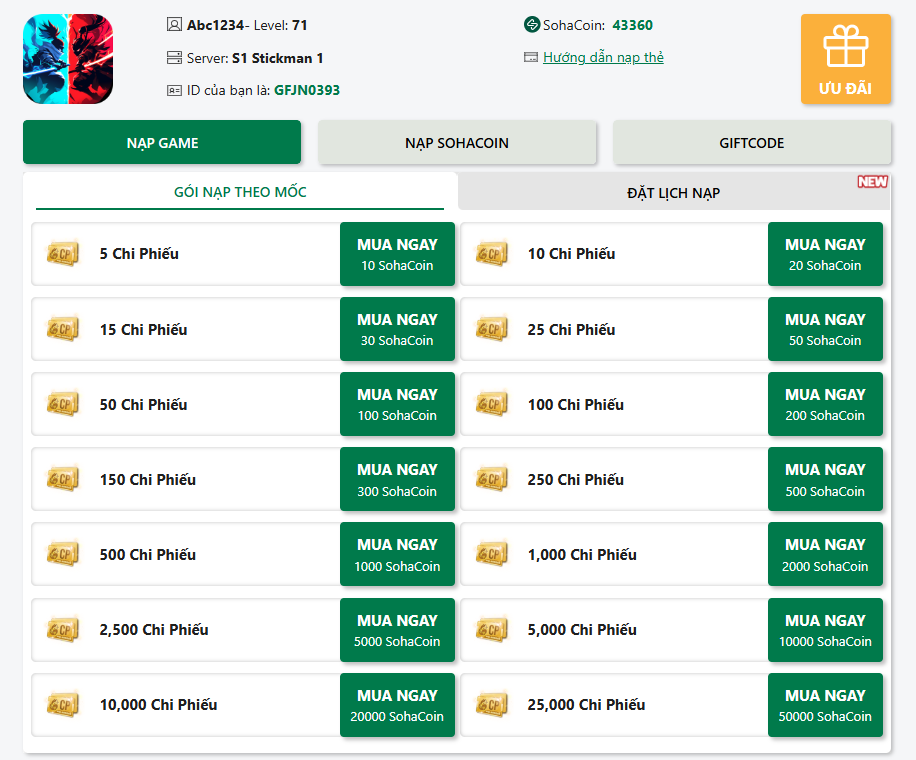Buy 150 Chi Phiếu for 300 SohaCoin
The image size is (916, 760).
coord(397,479)
